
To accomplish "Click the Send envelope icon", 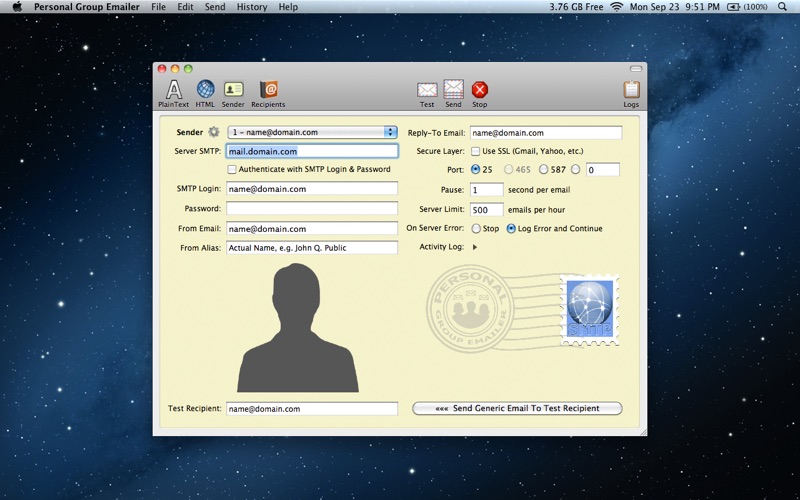I will (x=453, y=89).
